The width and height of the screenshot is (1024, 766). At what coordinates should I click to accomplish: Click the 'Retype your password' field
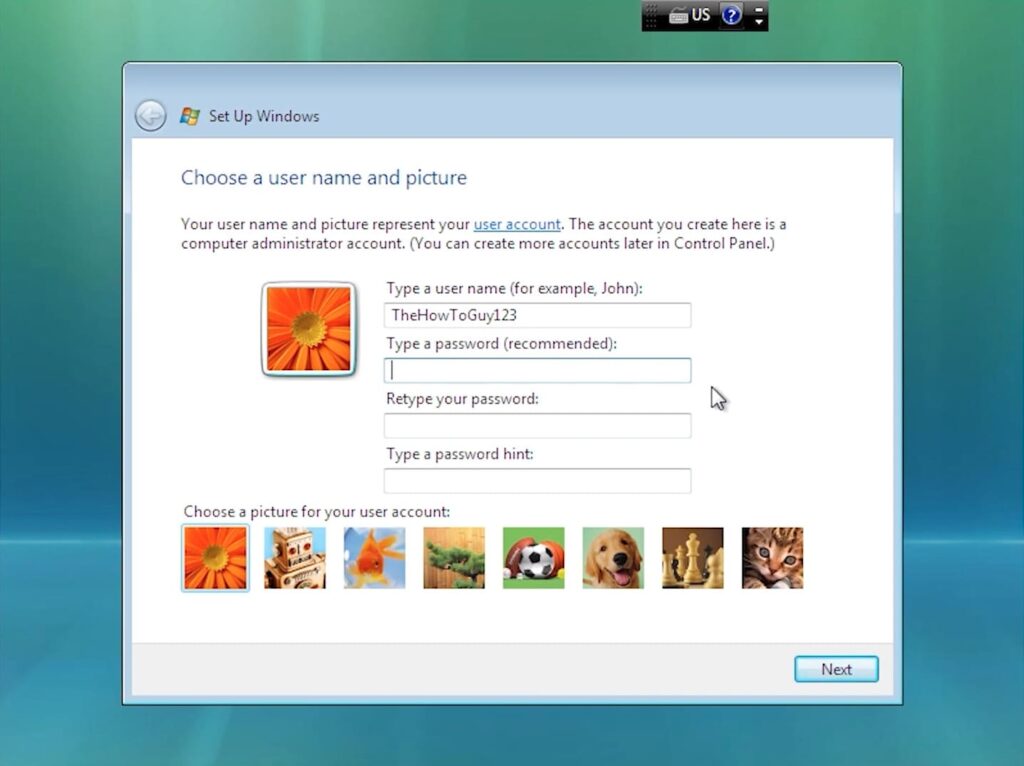coord(537,426)
